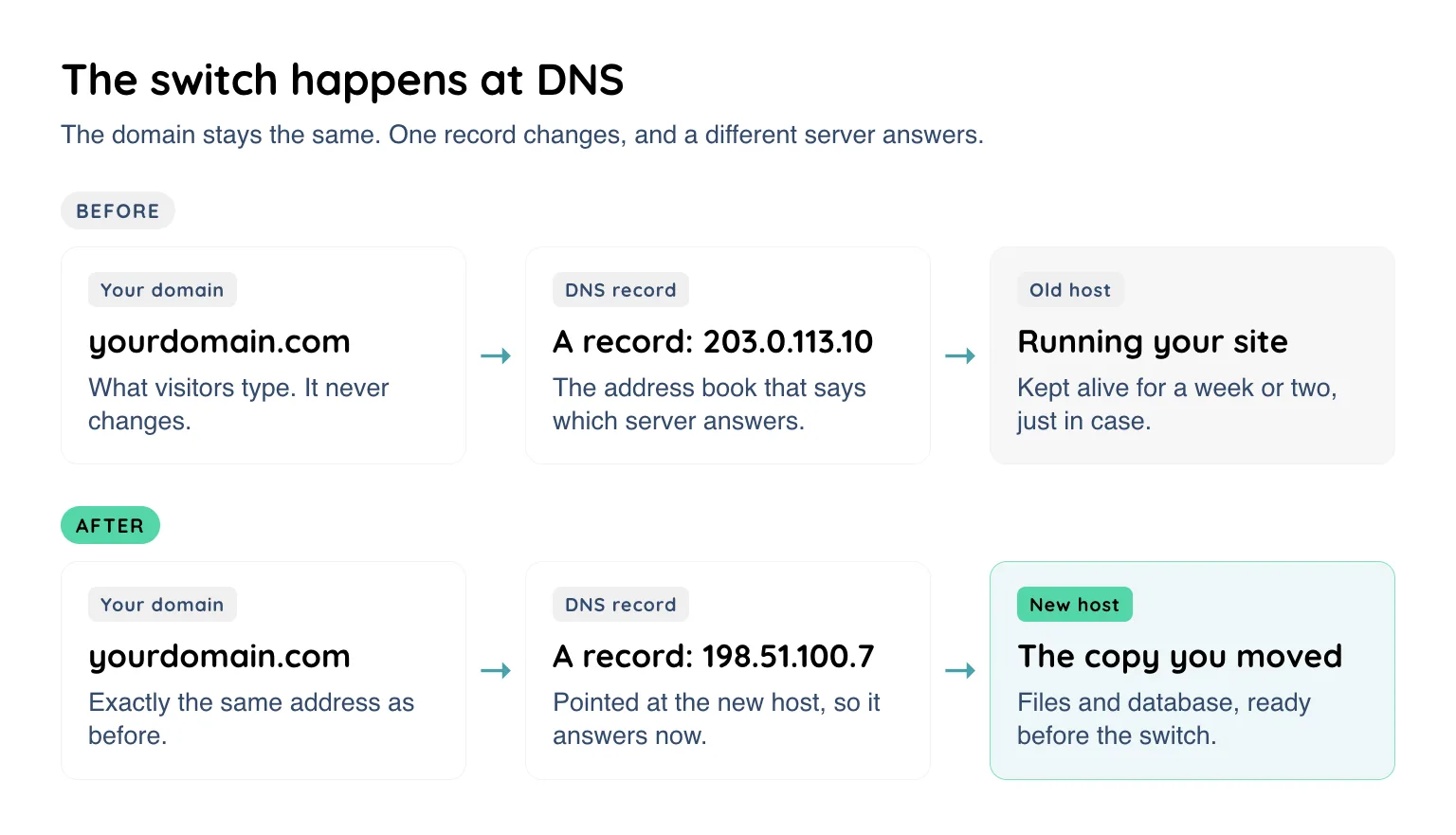Click "Files and database, ready before the switch."
Image resolution: width=1456 pixels, height=835 pixels.
coord(1164,718)
